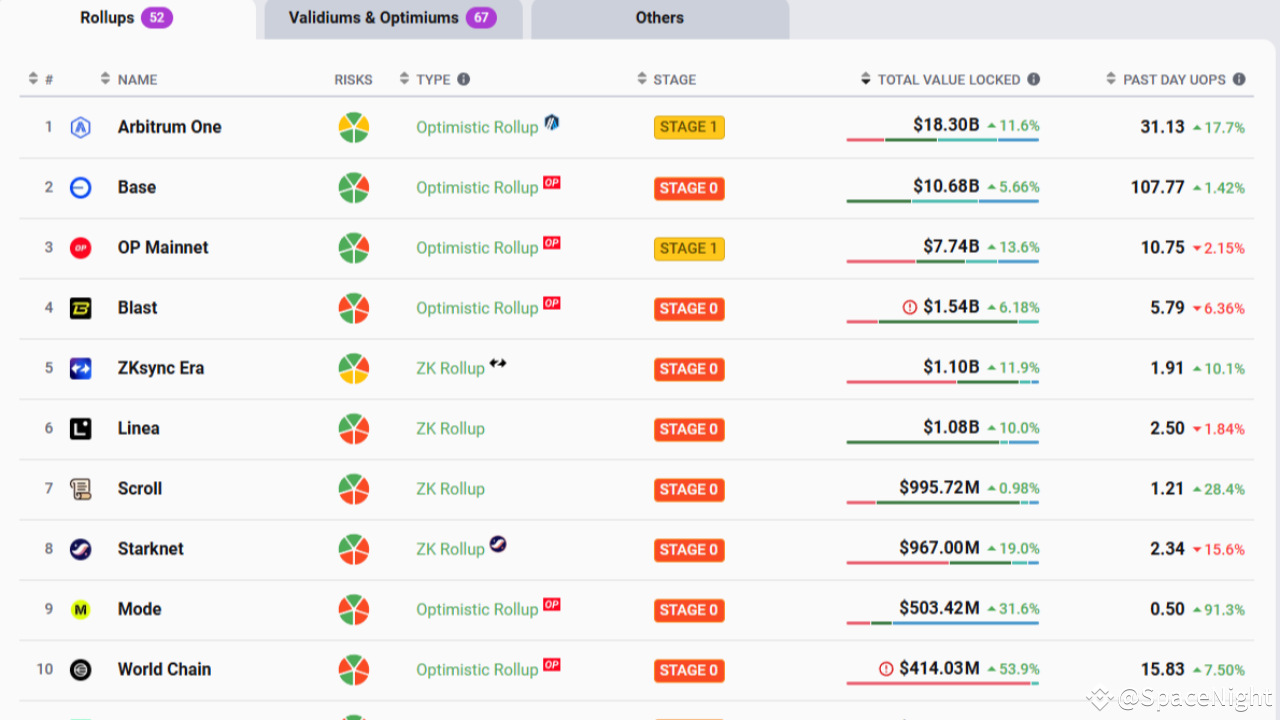Screen dimensions: 1280x720
Task: Sort table by Stage column
Action: [x=667, y=79]
